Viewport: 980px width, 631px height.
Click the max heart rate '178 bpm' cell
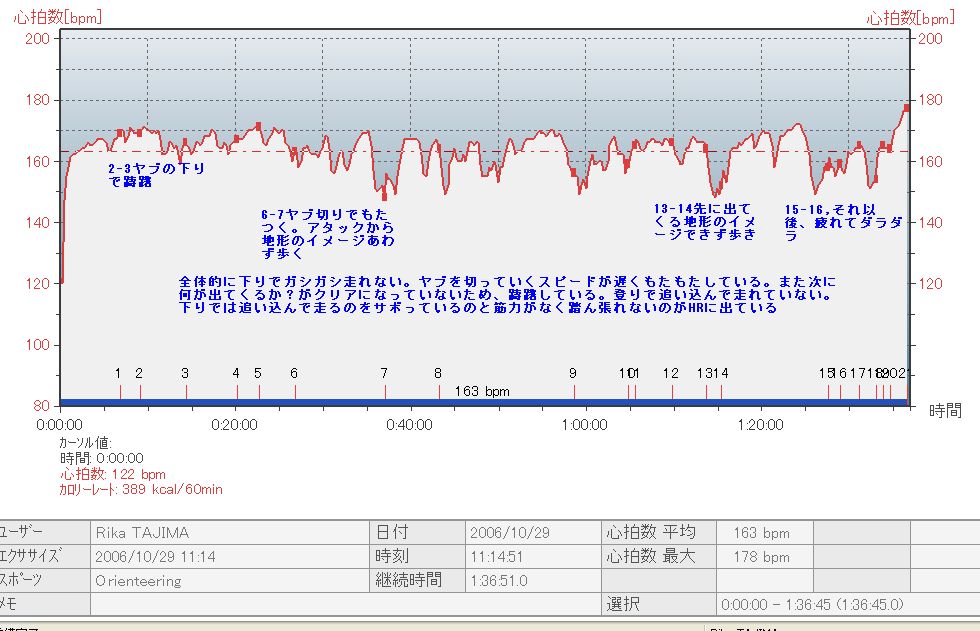pos(764,556)
